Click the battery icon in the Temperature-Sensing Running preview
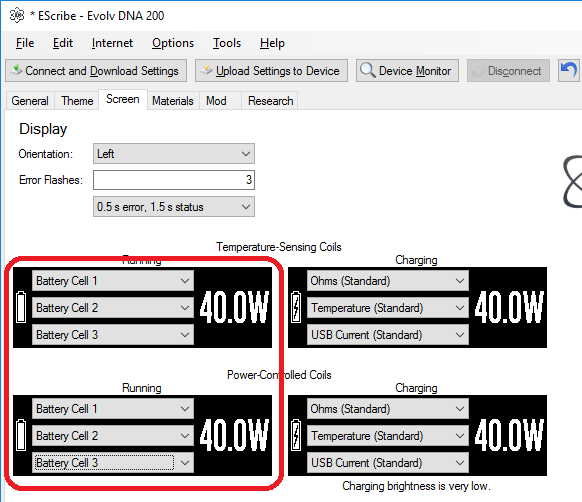Image resolution: width=582 pixels, height=502 pixels. click(21, 307)
